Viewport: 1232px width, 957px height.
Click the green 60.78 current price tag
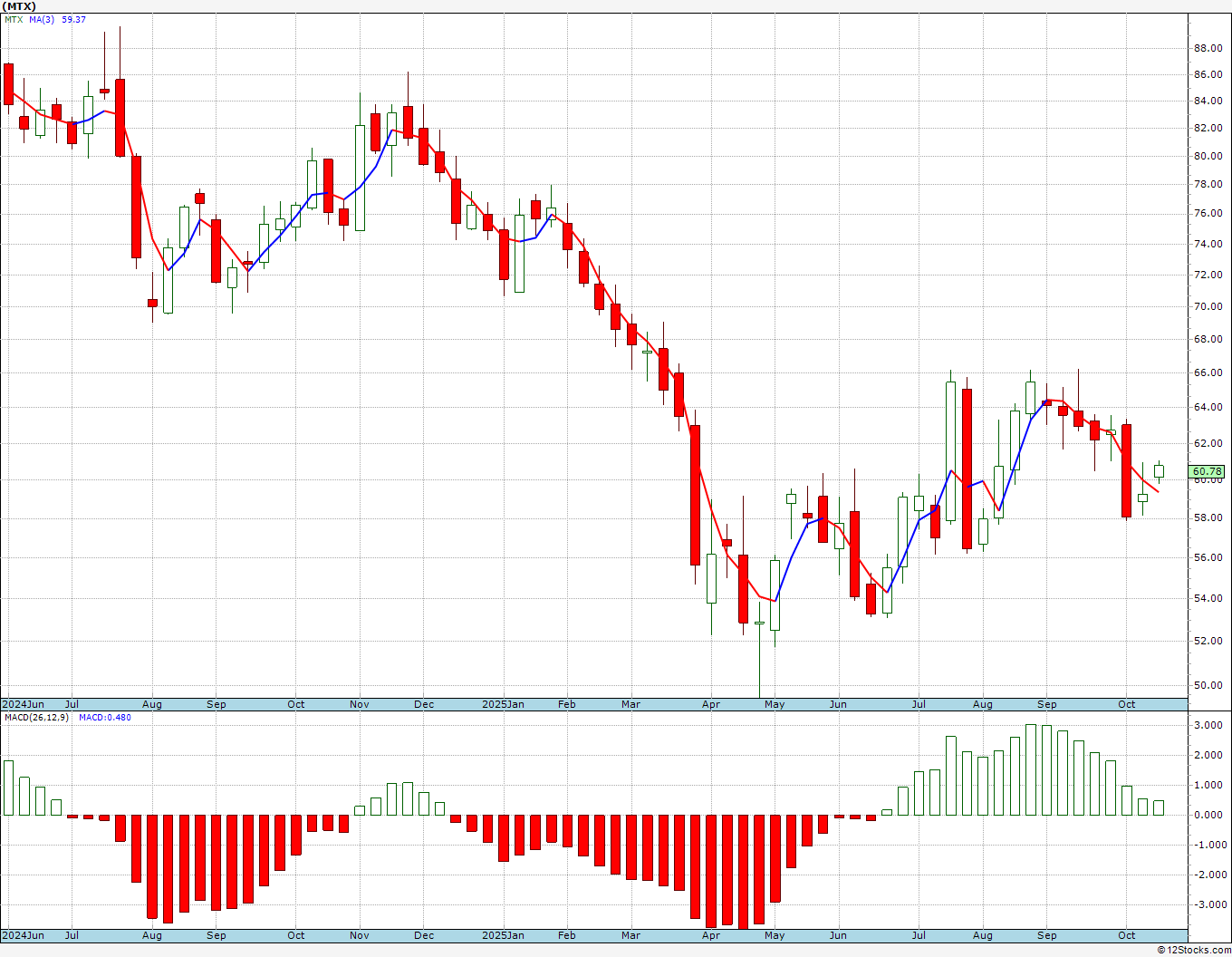pos(1208,471)
